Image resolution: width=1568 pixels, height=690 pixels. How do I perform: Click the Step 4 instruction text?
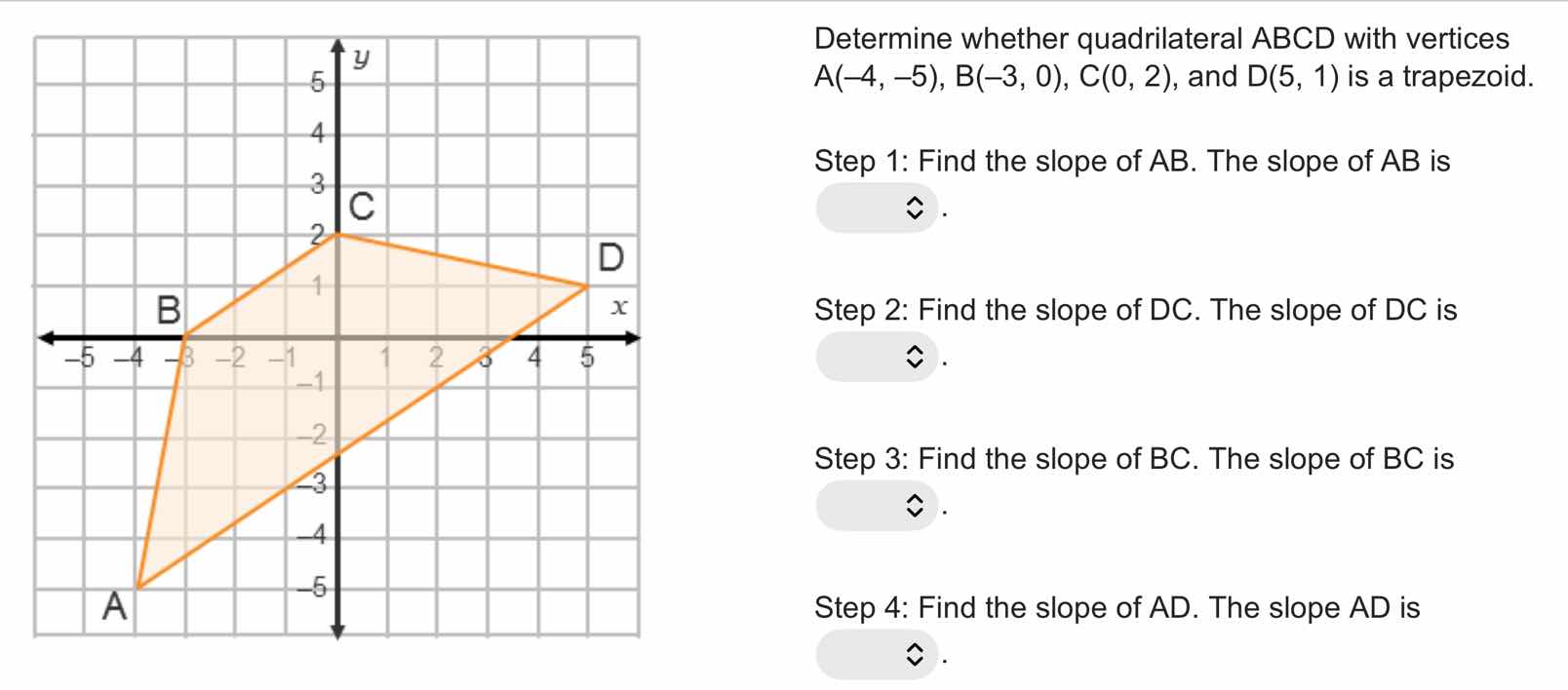coord(1117,607)
